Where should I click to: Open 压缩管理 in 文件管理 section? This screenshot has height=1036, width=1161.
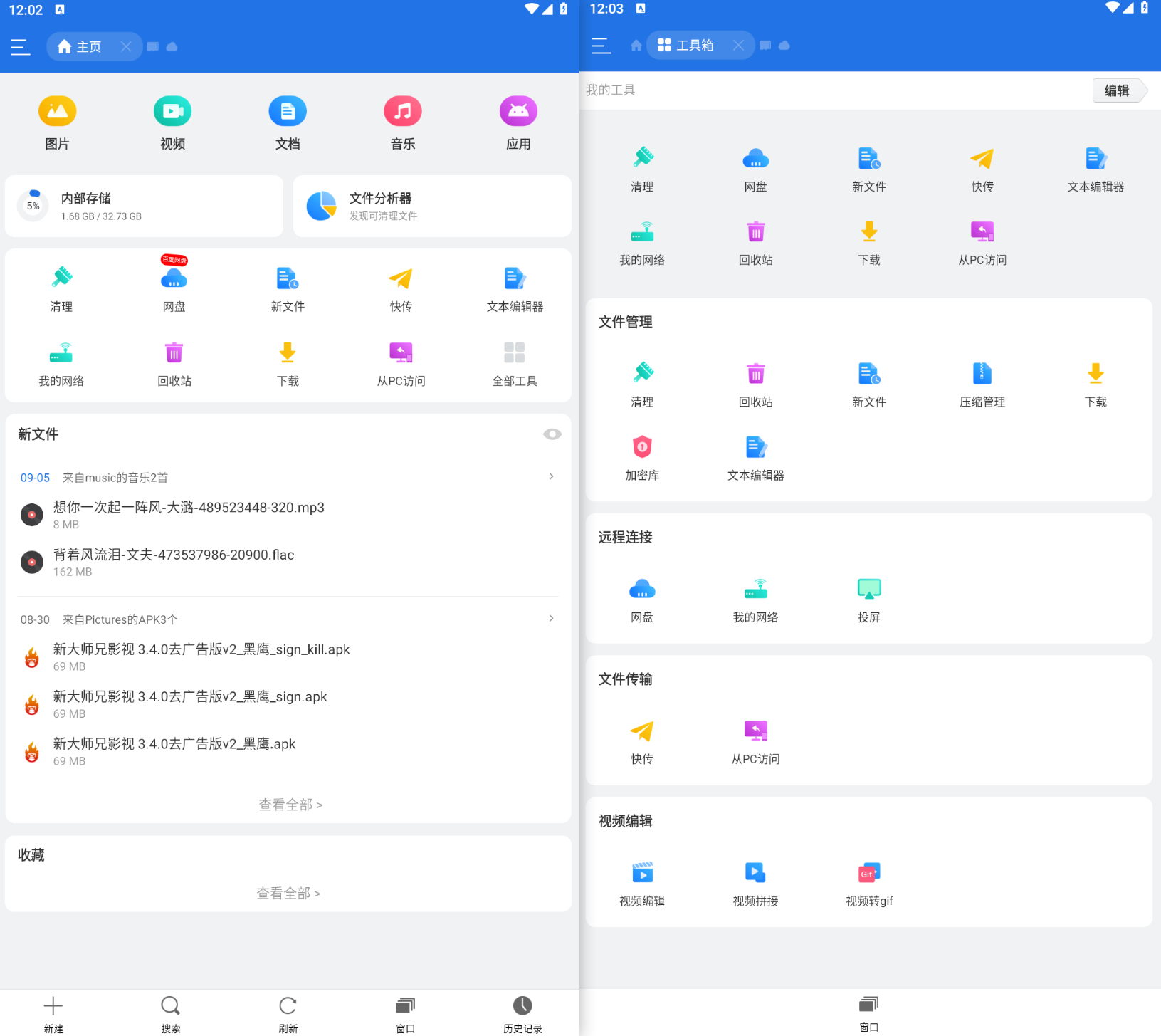pos(982,384)
